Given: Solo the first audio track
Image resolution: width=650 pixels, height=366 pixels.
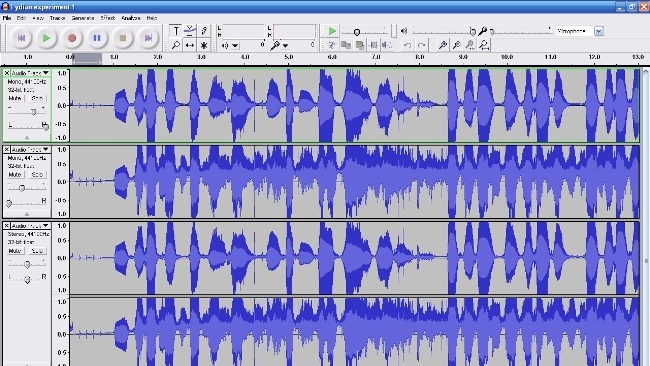Looking at the screenshot, I should pos(37,98).
